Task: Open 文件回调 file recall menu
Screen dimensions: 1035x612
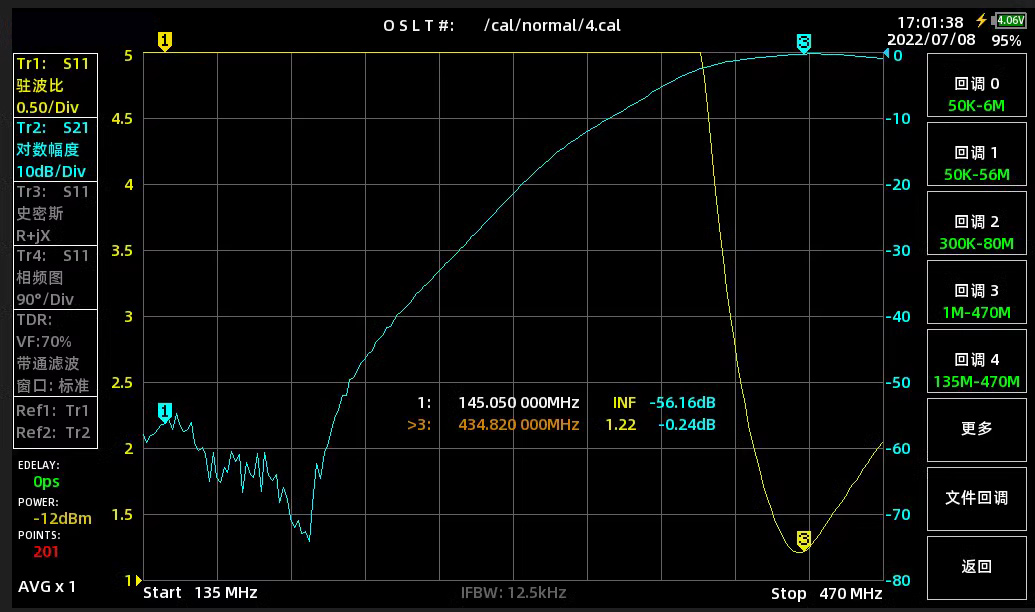Action: (976, 497)
